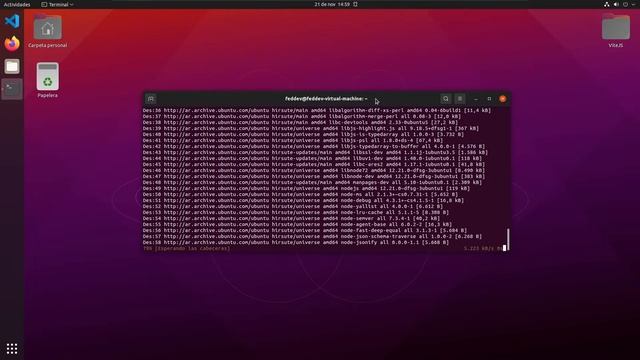Click the 'Esperando las cabeceras' status line
Viewport: 640px width, 360px height.
point(186,248)
